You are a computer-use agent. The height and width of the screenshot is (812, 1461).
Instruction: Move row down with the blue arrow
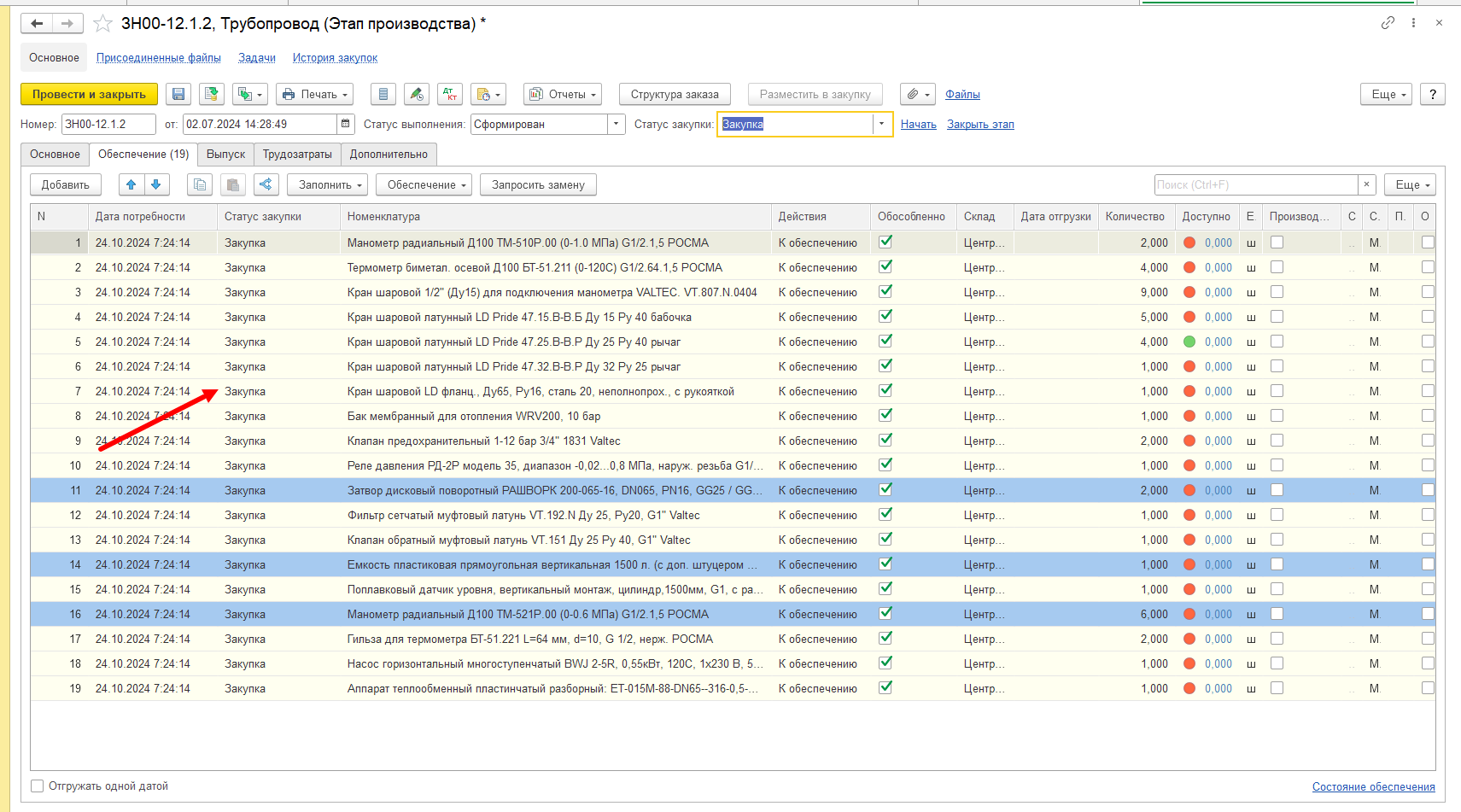click(156, 184)
